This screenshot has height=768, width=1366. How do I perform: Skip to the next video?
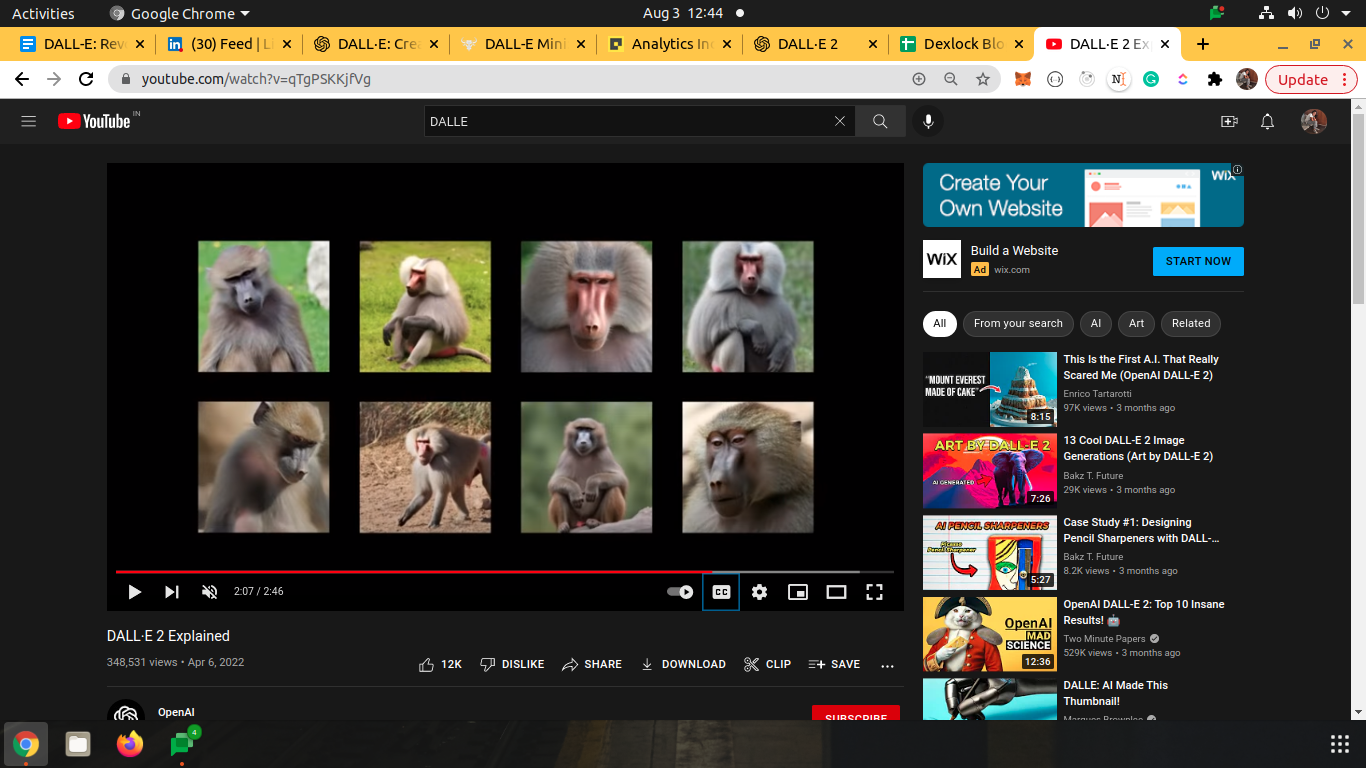point(172,592)
